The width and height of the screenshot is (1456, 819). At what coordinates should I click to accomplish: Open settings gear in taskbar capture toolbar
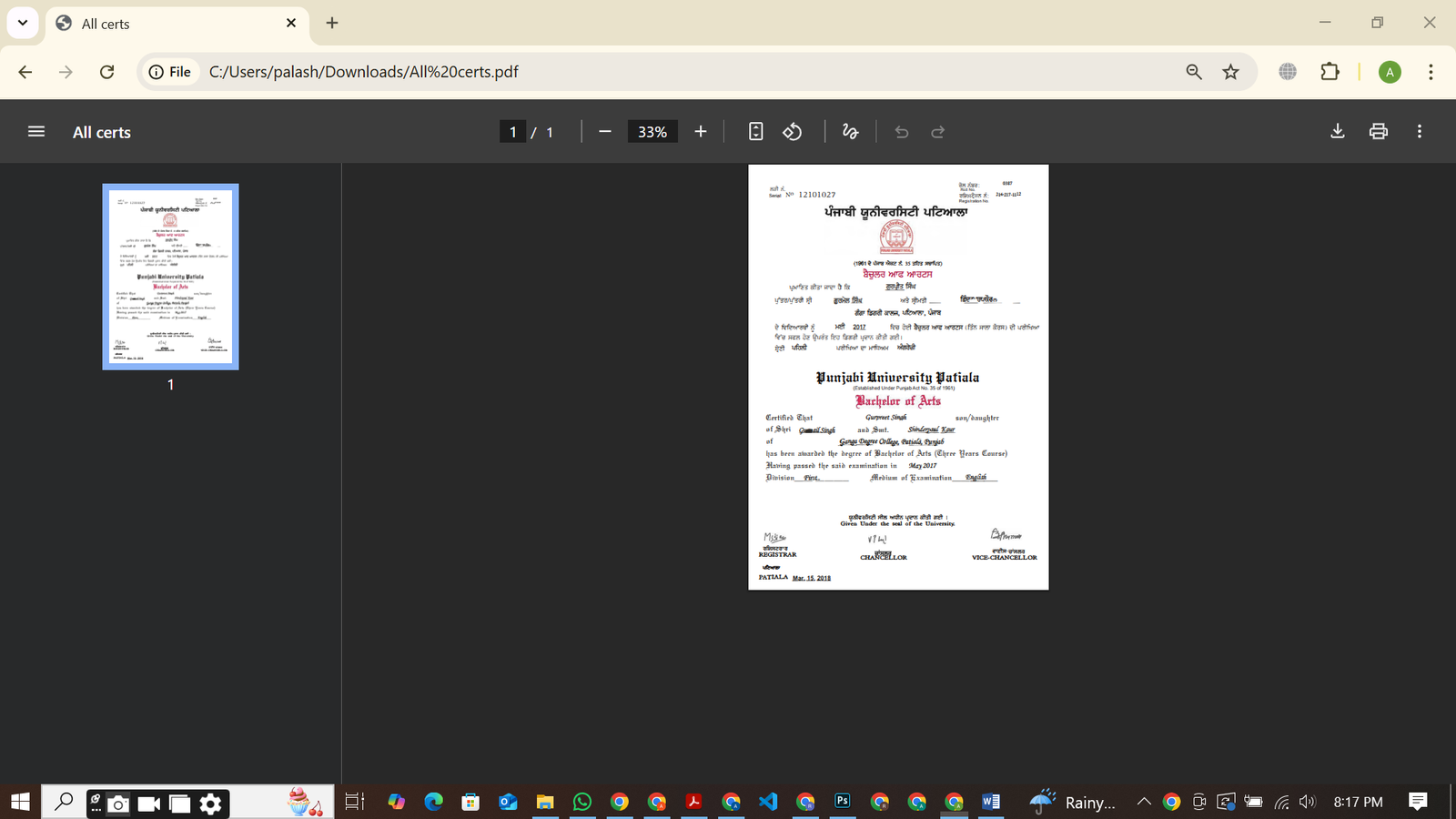tap(210, 804)
